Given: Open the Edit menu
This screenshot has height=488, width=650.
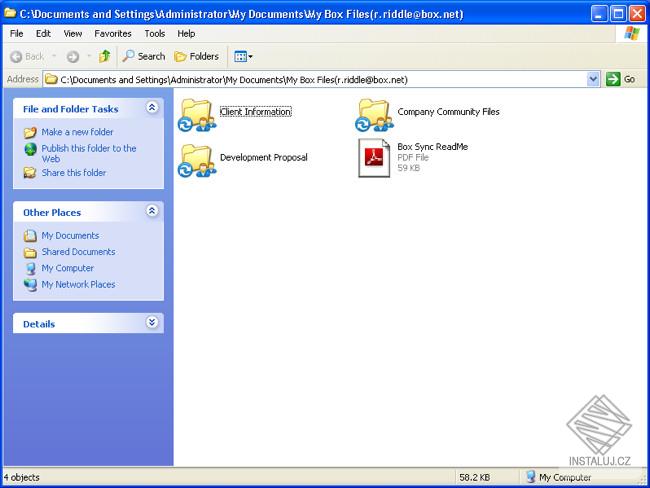Looking at the screenshot, I should (x=43, y=34).
